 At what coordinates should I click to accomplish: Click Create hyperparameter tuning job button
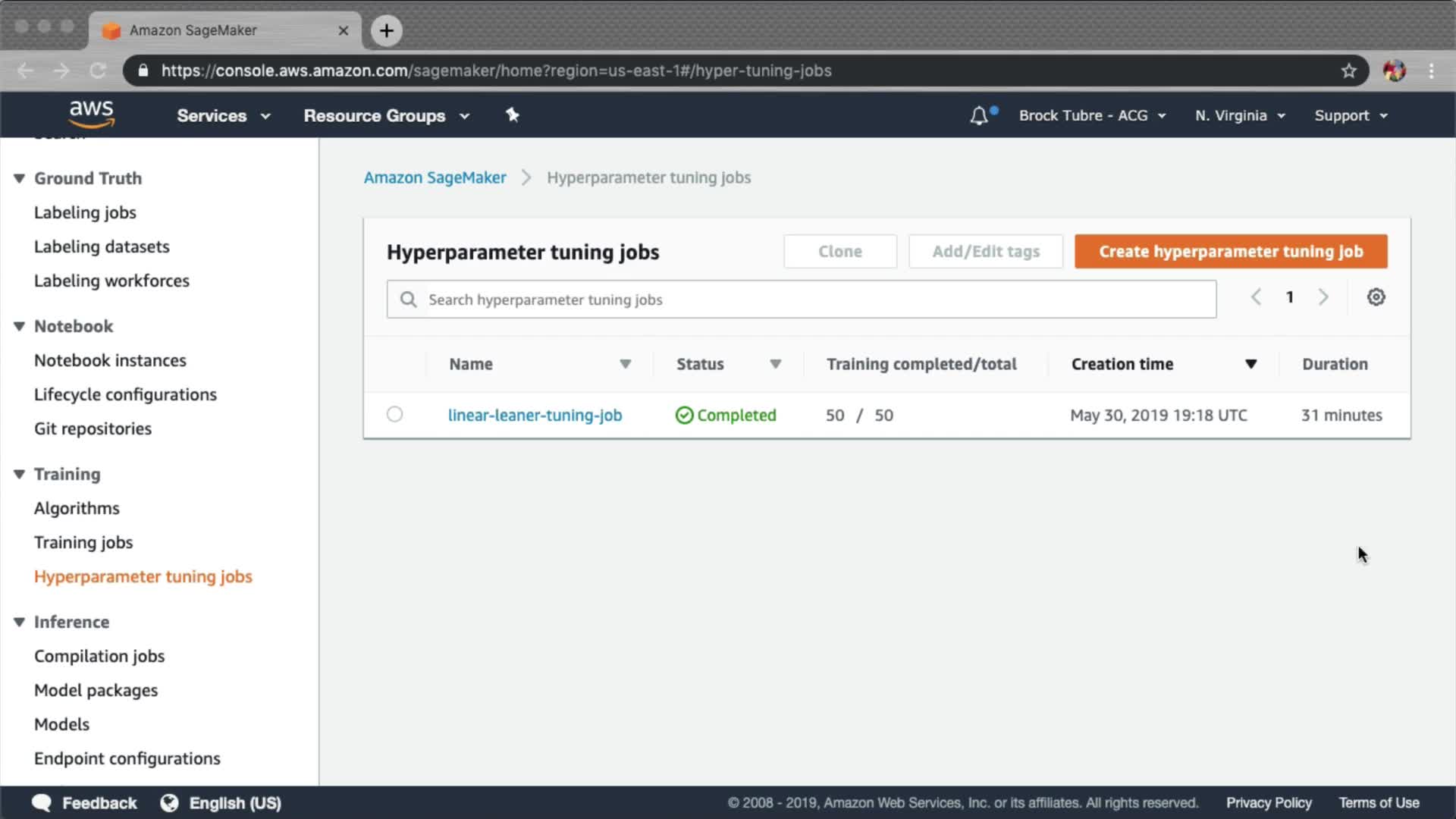tap(1230, 251)
